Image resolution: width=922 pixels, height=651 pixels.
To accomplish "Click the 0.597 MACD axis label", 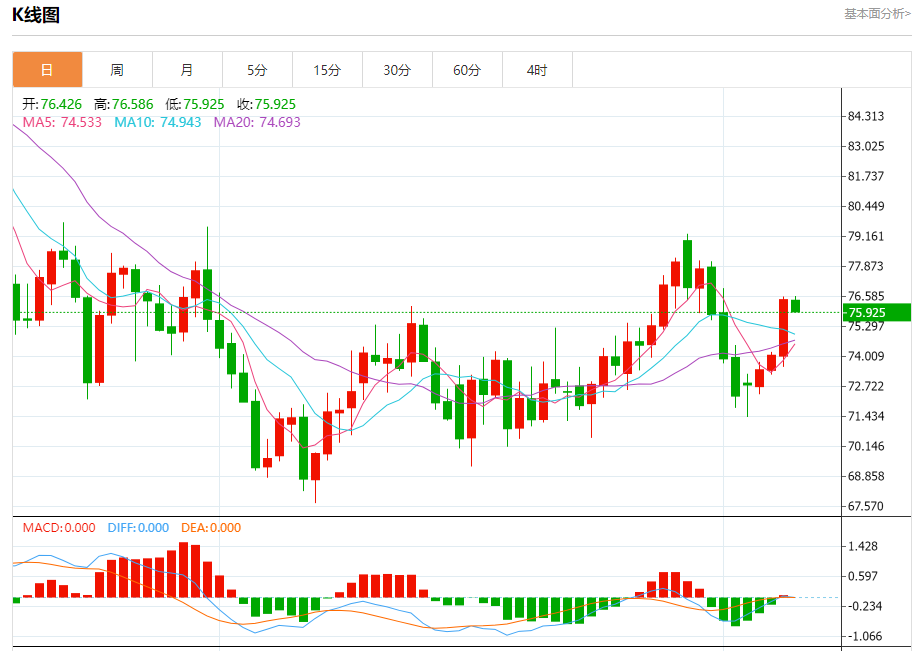I will pos(863,576).
